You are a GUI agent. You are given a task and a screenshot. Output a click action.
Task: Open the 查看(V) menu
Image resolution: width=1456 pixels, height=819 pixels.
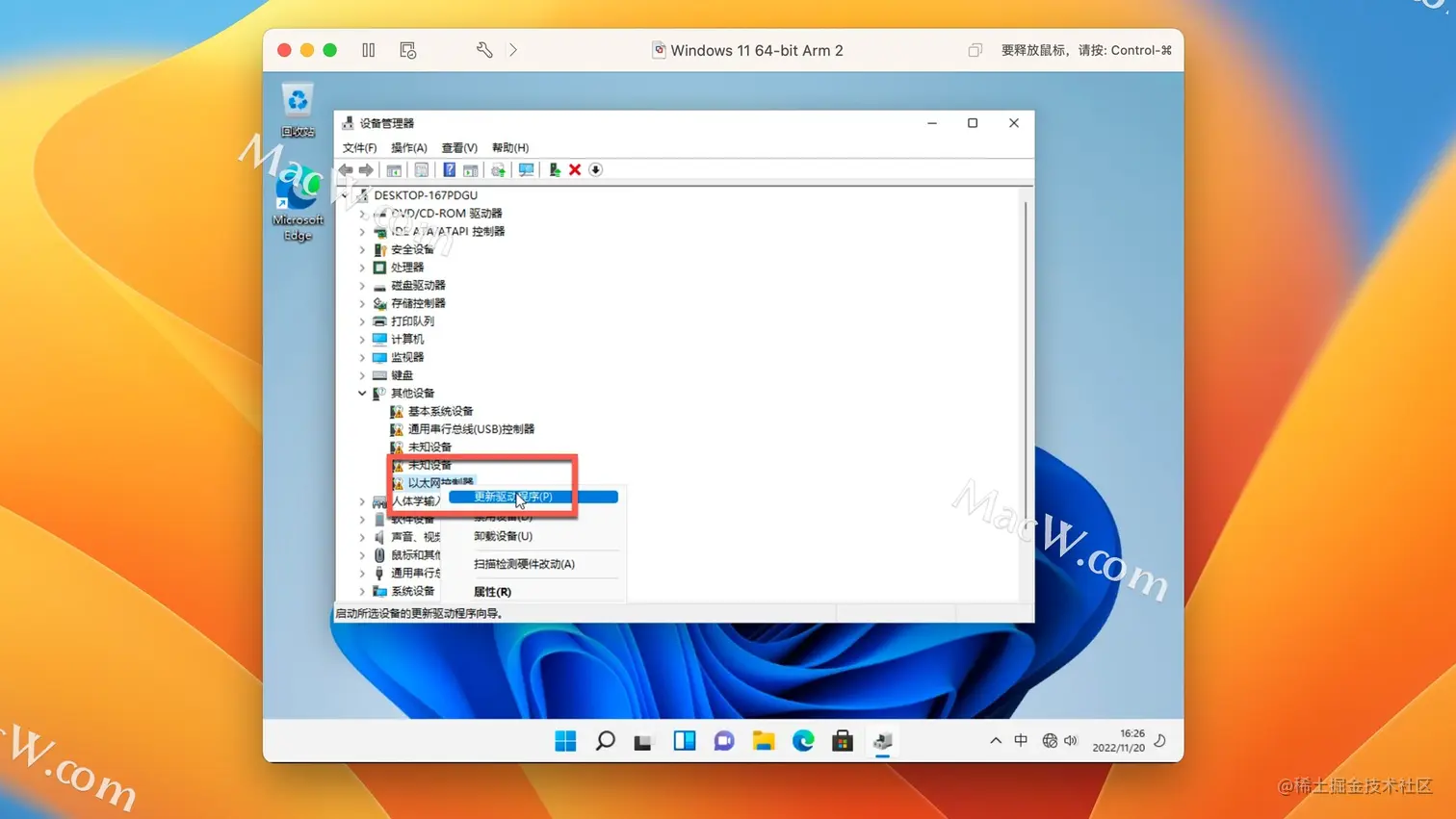tap(459, 148)
